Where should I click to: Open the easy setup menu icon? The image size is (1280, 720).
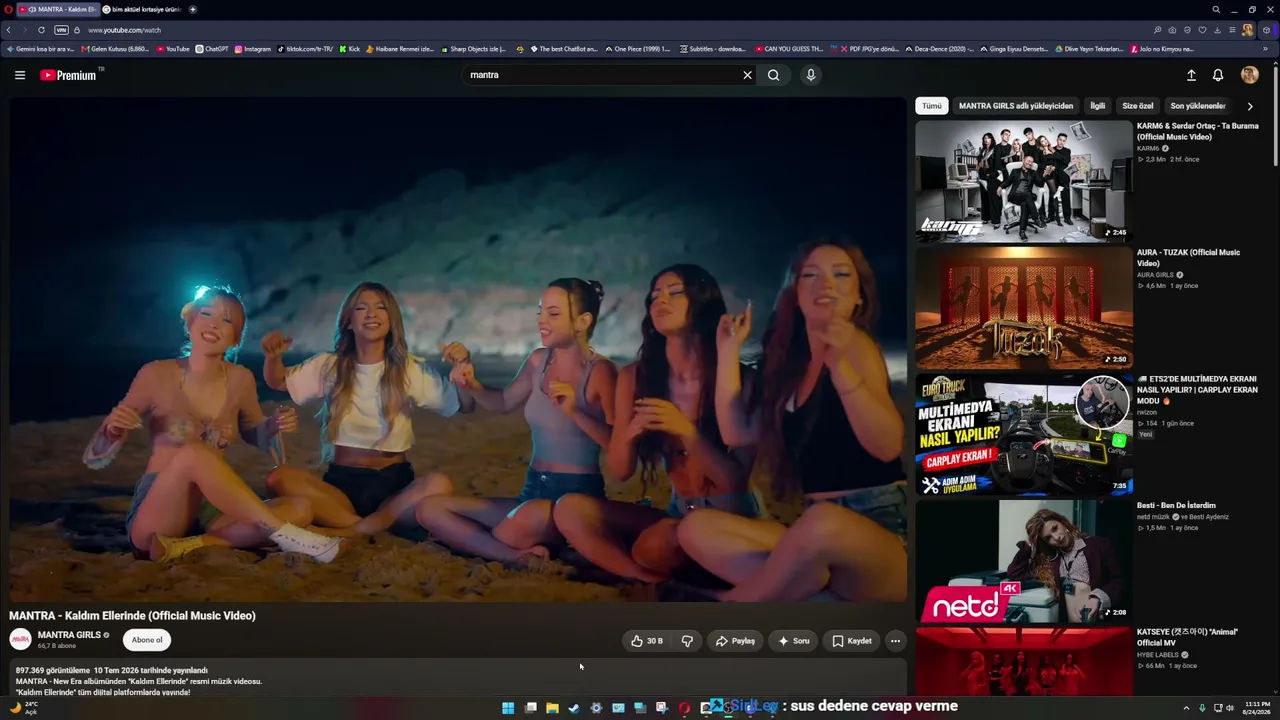coord(1232,30)
